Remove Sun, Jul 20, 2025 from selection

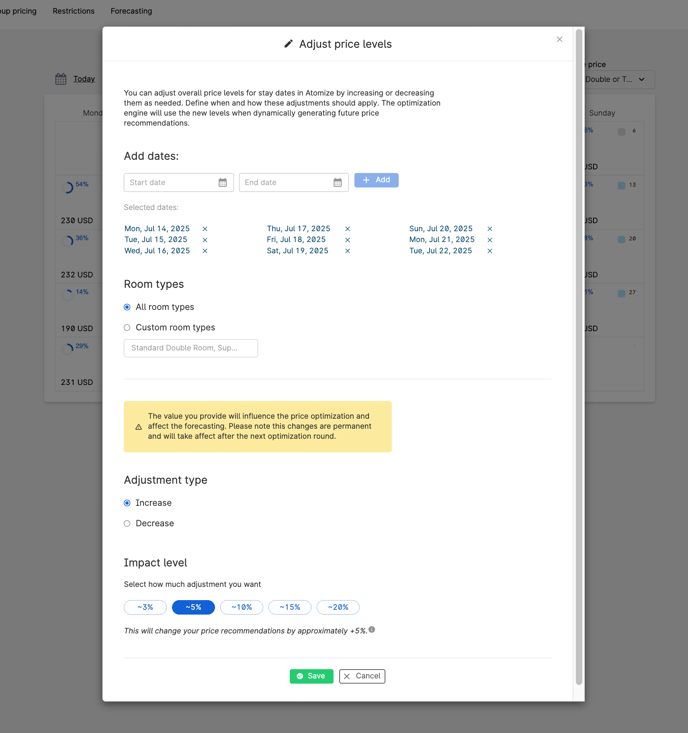coord(490,229)
